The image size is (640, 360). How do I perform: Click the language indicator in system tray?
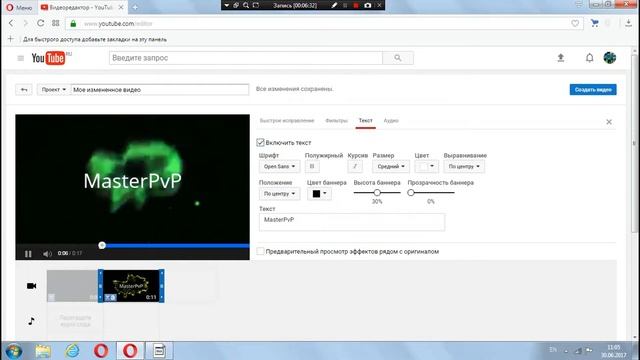[553, 350]
